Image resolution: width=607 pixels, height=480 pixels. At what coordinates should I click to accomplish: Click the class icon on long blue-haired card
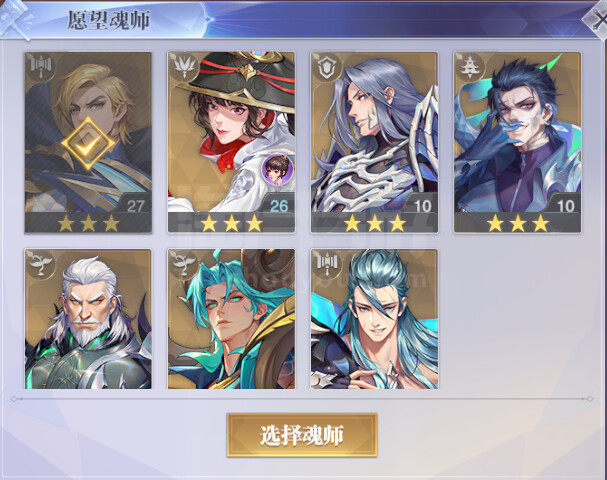click(327, 263)
